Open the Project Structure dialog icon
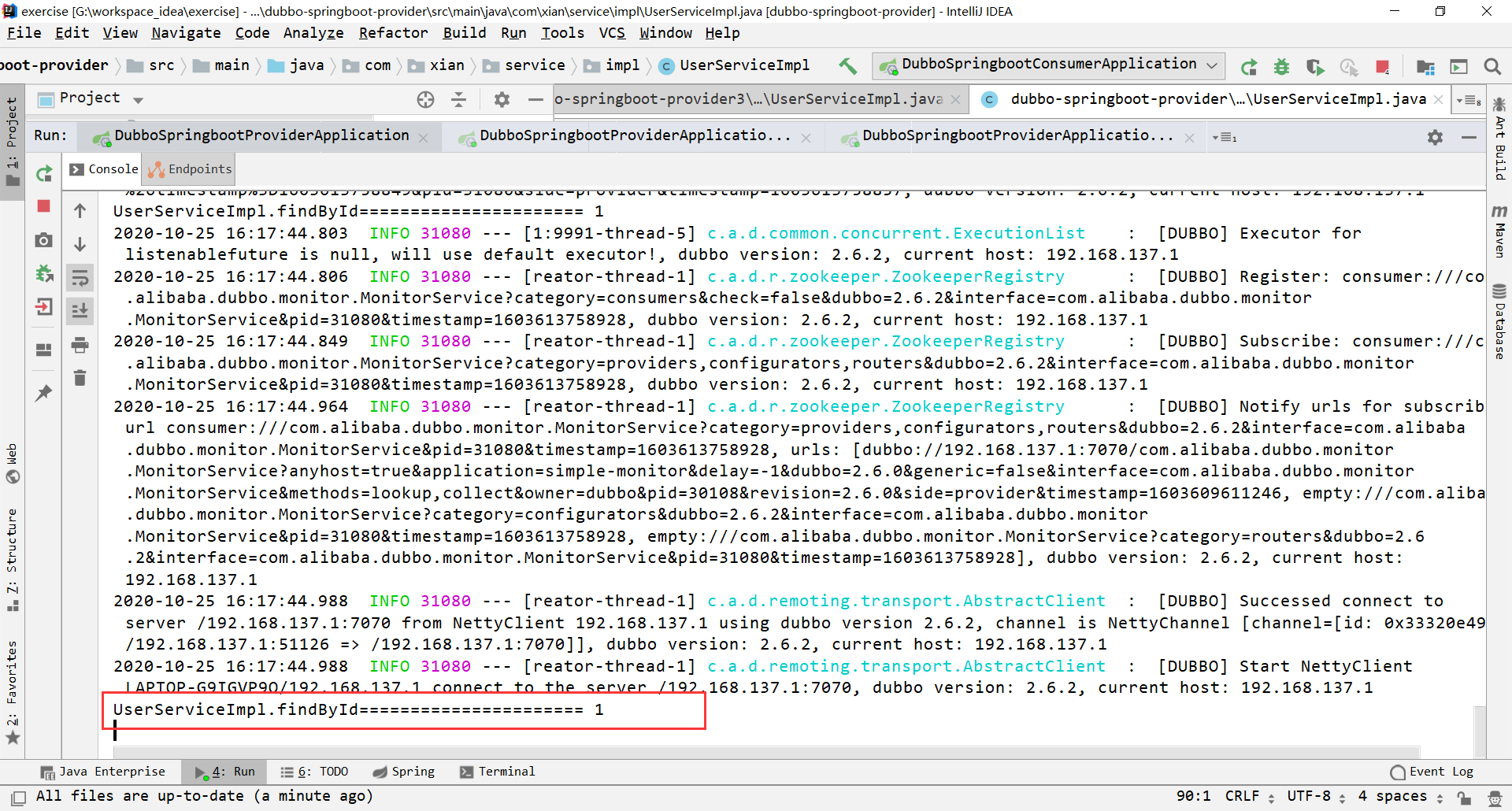 coord(1425,67)
